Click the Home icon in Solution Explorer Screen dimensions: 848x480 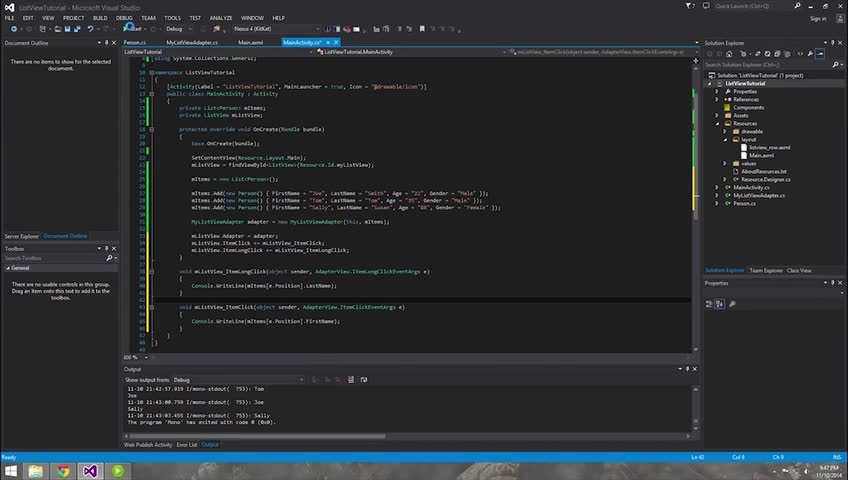click(731, 54)
